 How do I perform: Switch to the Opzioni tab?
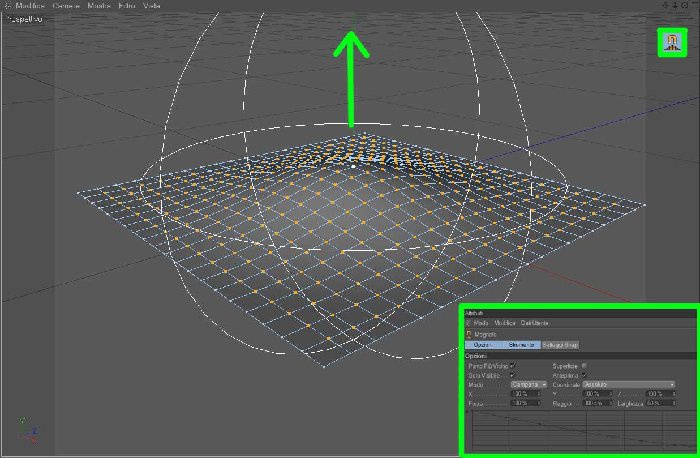(483, 345)
